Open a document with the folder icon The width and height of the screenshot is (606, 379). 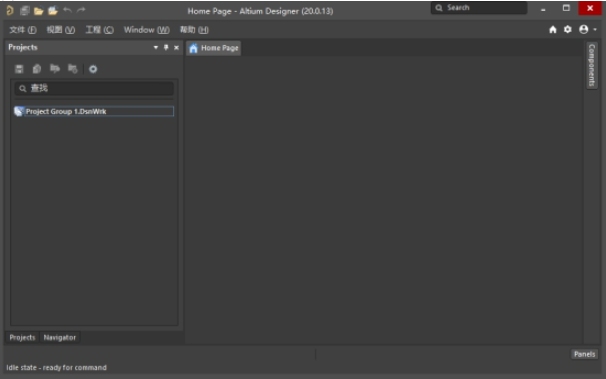pyautogui.click(x=38, y=11)
